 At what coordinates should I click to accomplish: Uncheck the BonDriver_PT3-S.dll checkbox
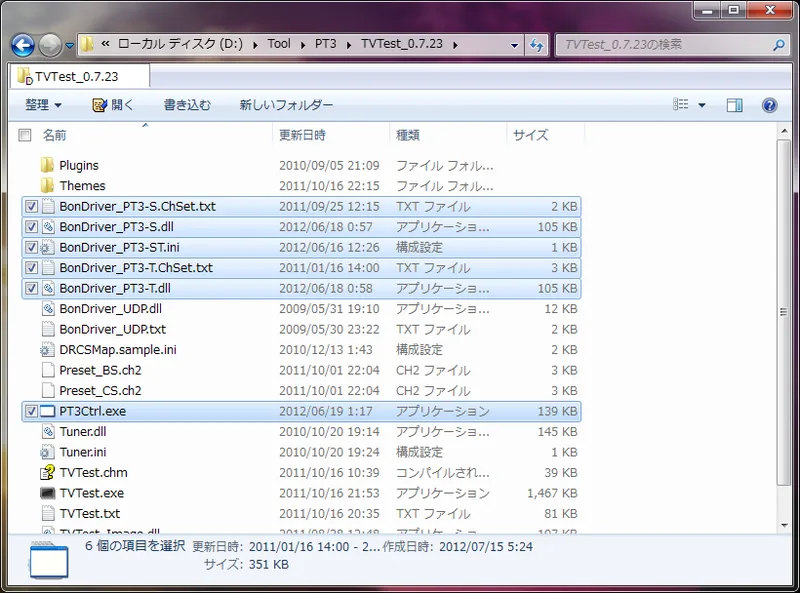tap(32, 227)
